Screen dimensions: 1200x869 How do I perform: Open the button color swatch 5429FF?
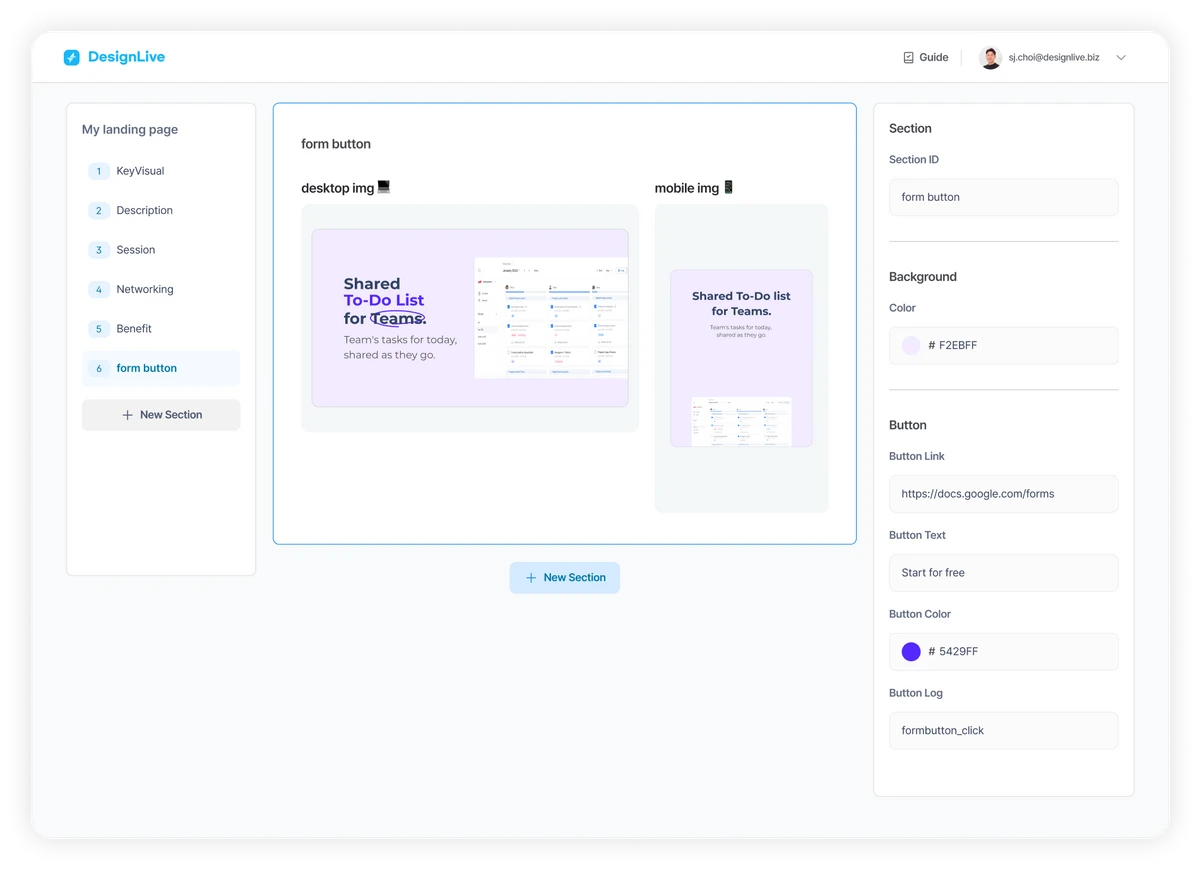coord(911,652)
